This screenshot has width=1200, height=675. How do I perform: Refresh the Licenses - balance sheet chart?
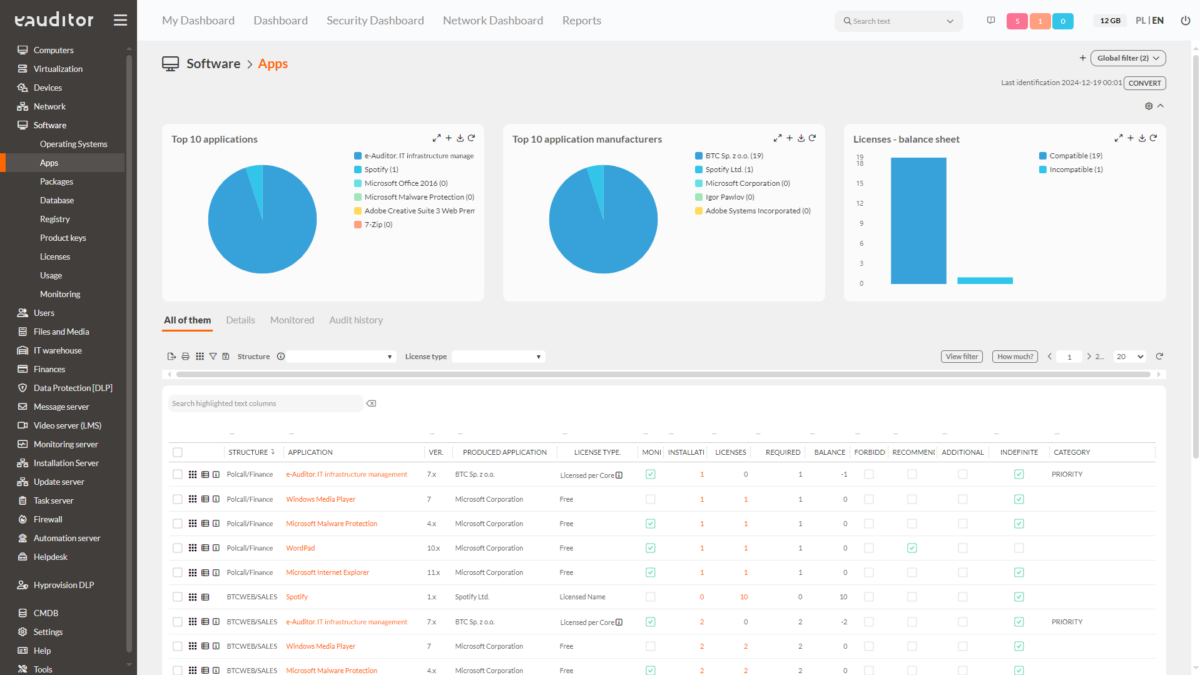[1153, 138]
